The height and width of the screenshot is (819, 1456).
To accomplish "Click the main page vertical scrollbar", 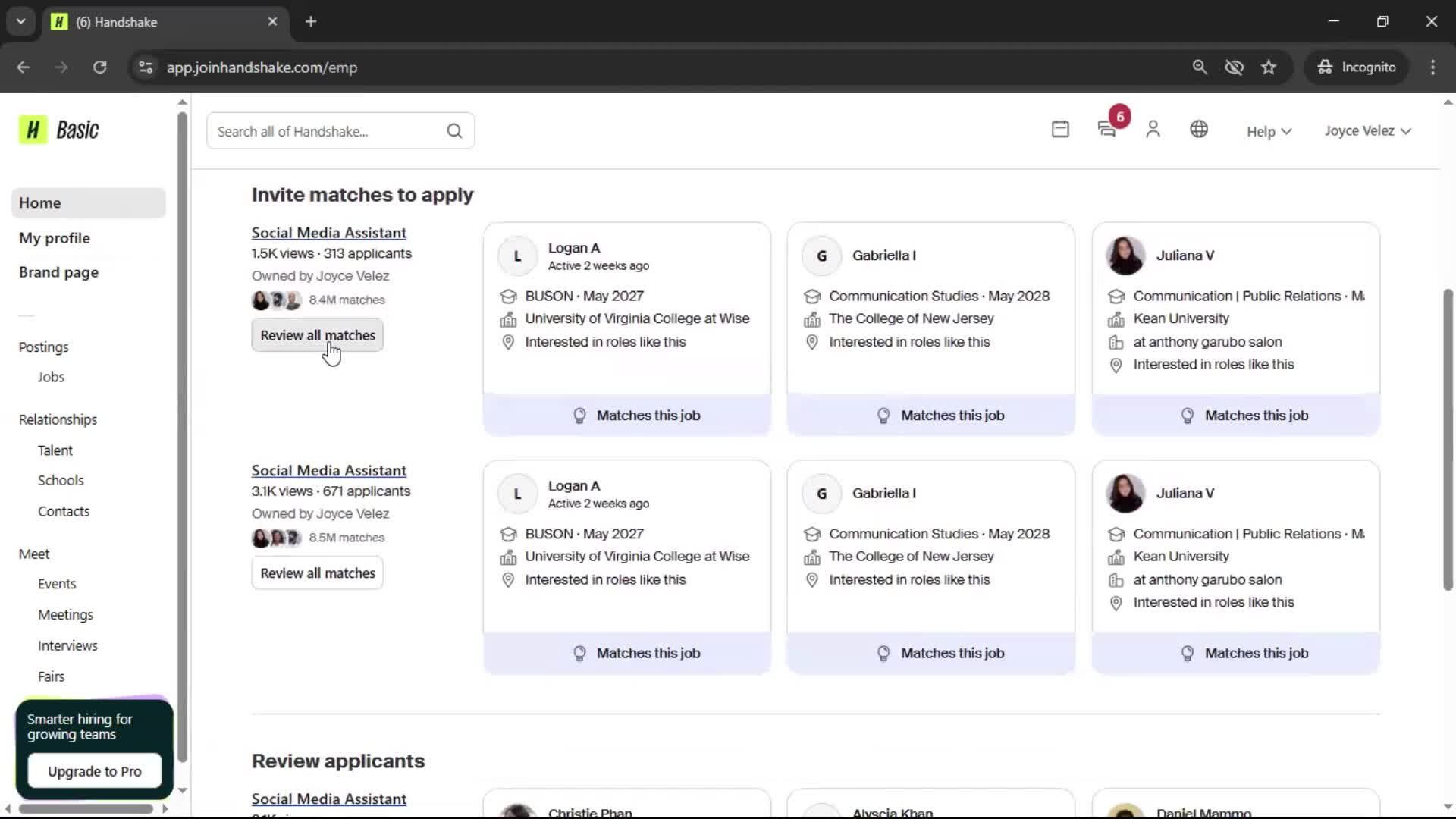I will (1447, 440).
